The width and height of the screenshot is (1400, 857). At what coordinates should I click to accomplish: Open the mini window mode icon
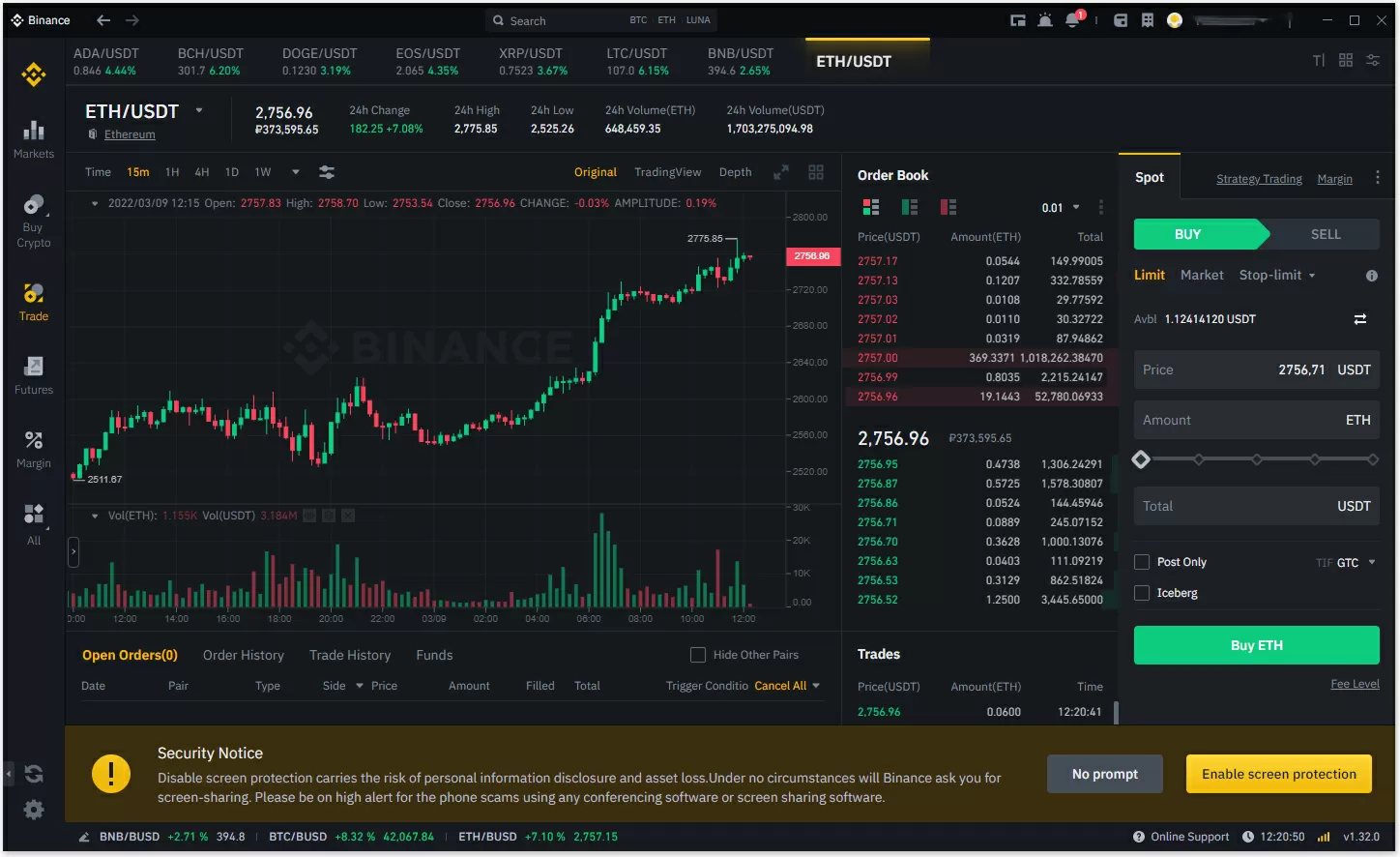coord(1018,20)
